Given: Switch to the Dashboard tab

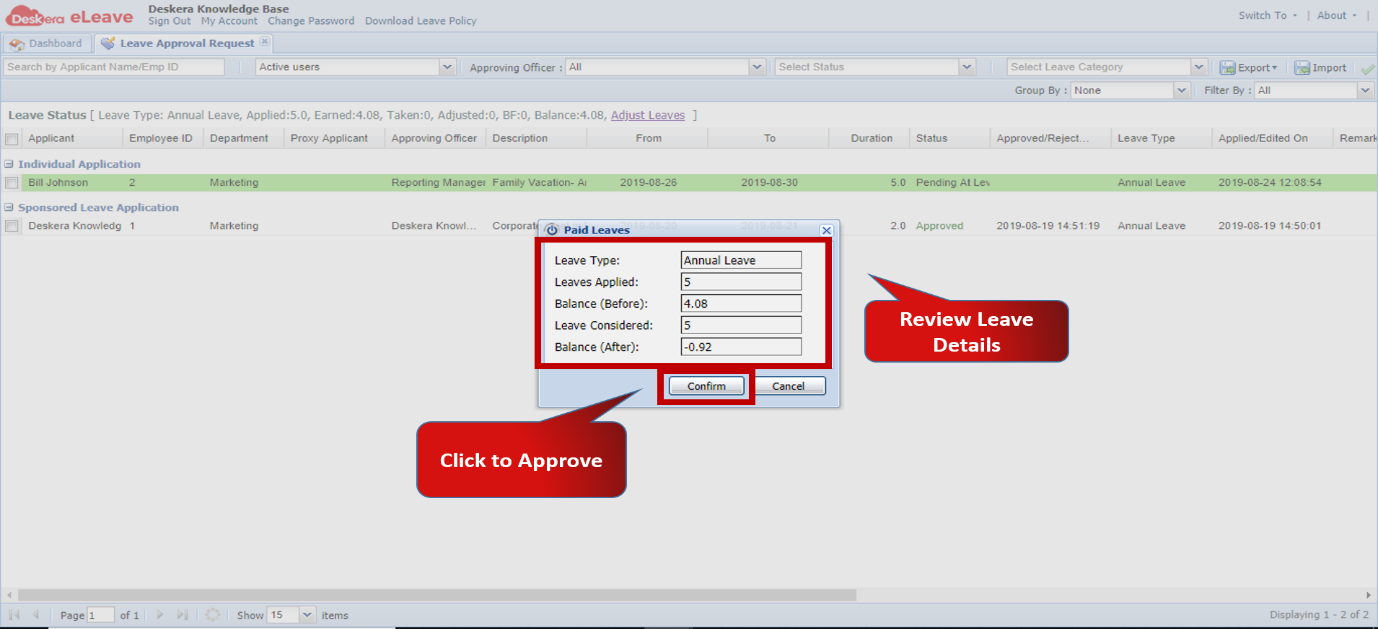Looking at the screenshot, I should [46, 44].
